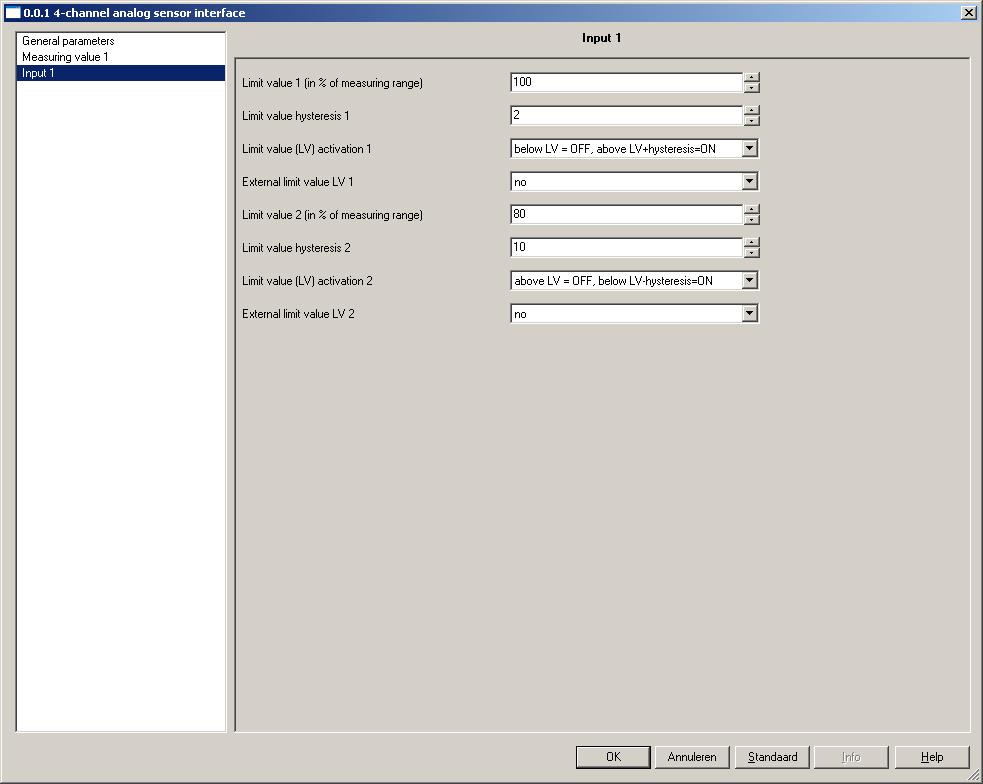This screenshot has height=784, width=983.
Task: Click the Annuleren button
Action: coord(692,757)
